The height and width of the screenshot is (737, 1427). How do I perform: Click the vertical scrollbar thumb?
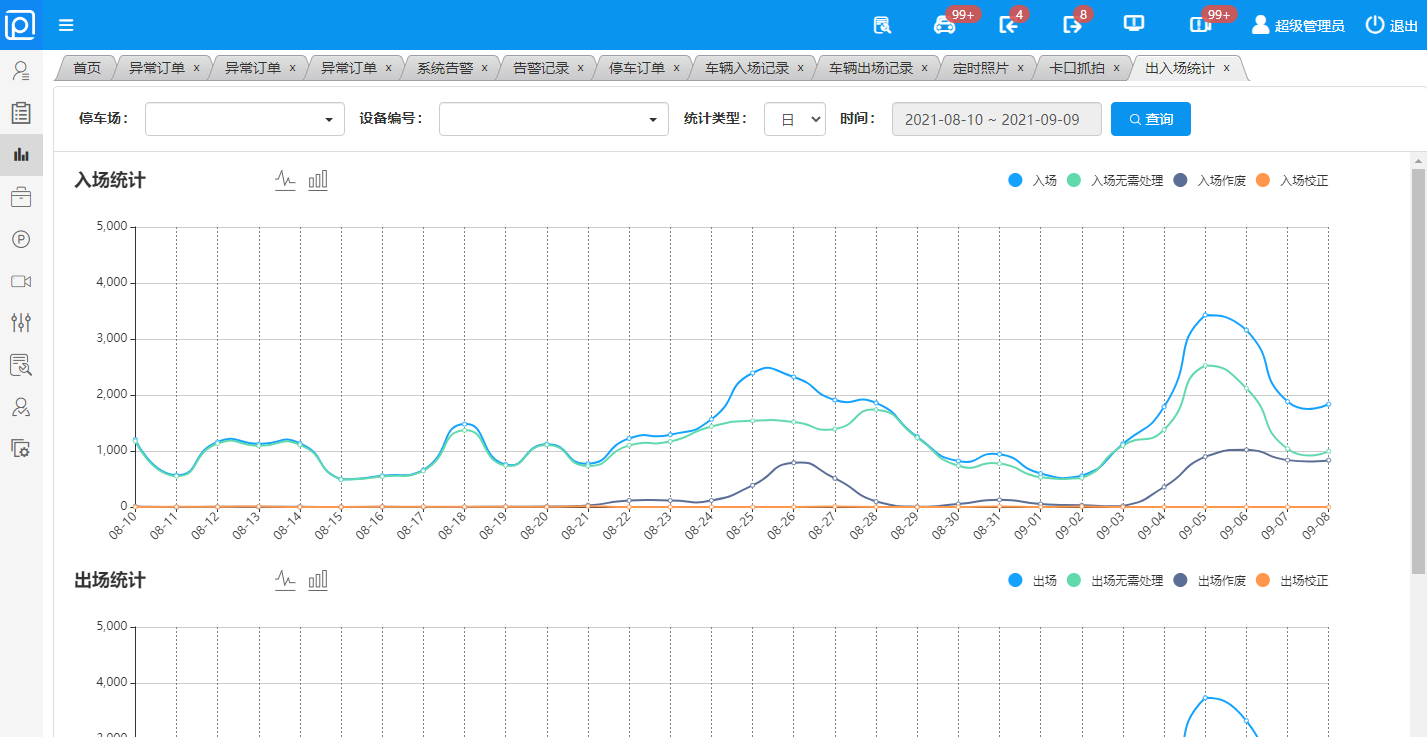point(1418,370)
